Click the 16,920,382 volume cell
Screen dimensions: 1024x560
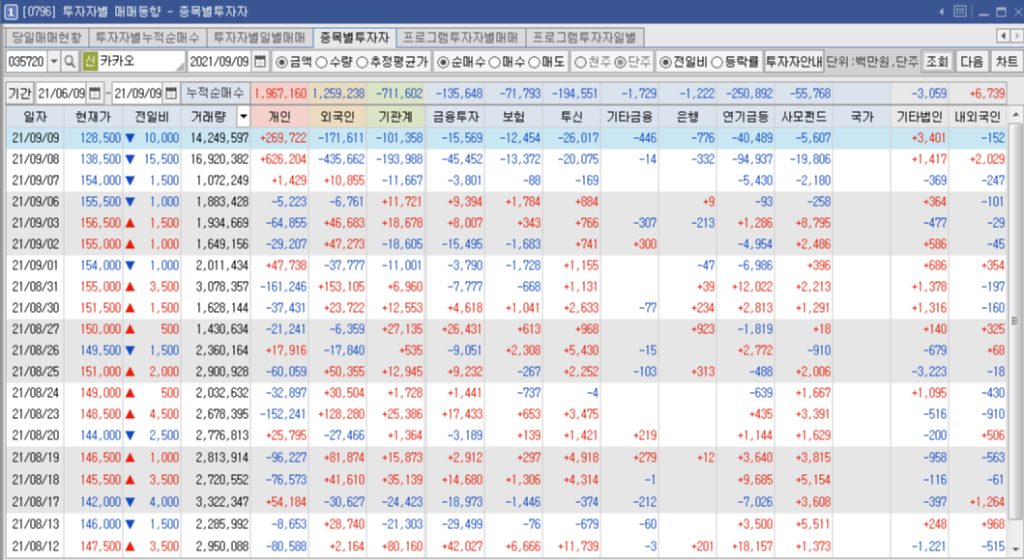pos(219,159)
